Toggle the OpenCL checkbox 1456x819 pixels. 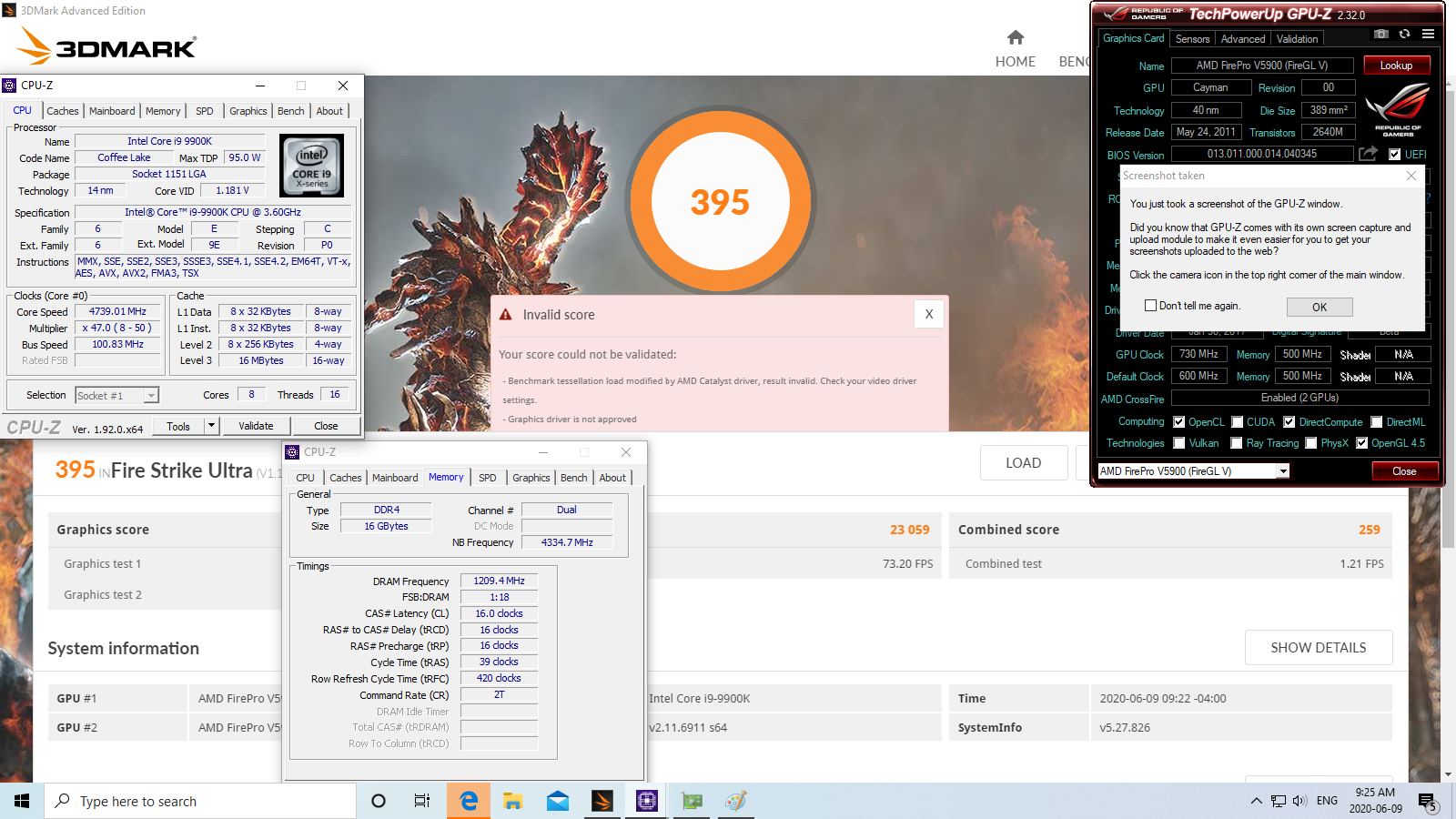pyautogui.click(x=1179, y=422)
